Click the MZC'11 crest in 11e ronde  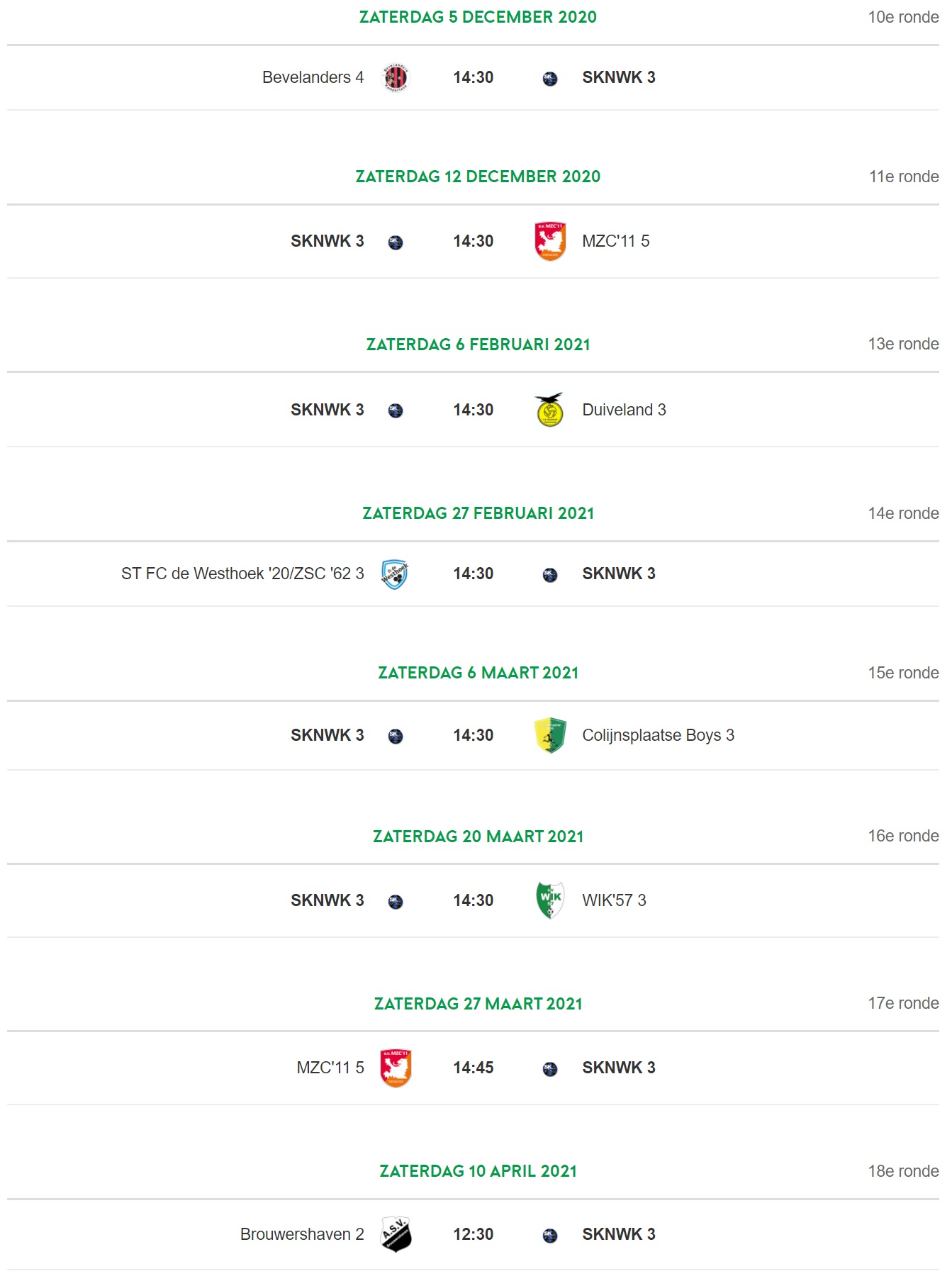coord(550,241)
